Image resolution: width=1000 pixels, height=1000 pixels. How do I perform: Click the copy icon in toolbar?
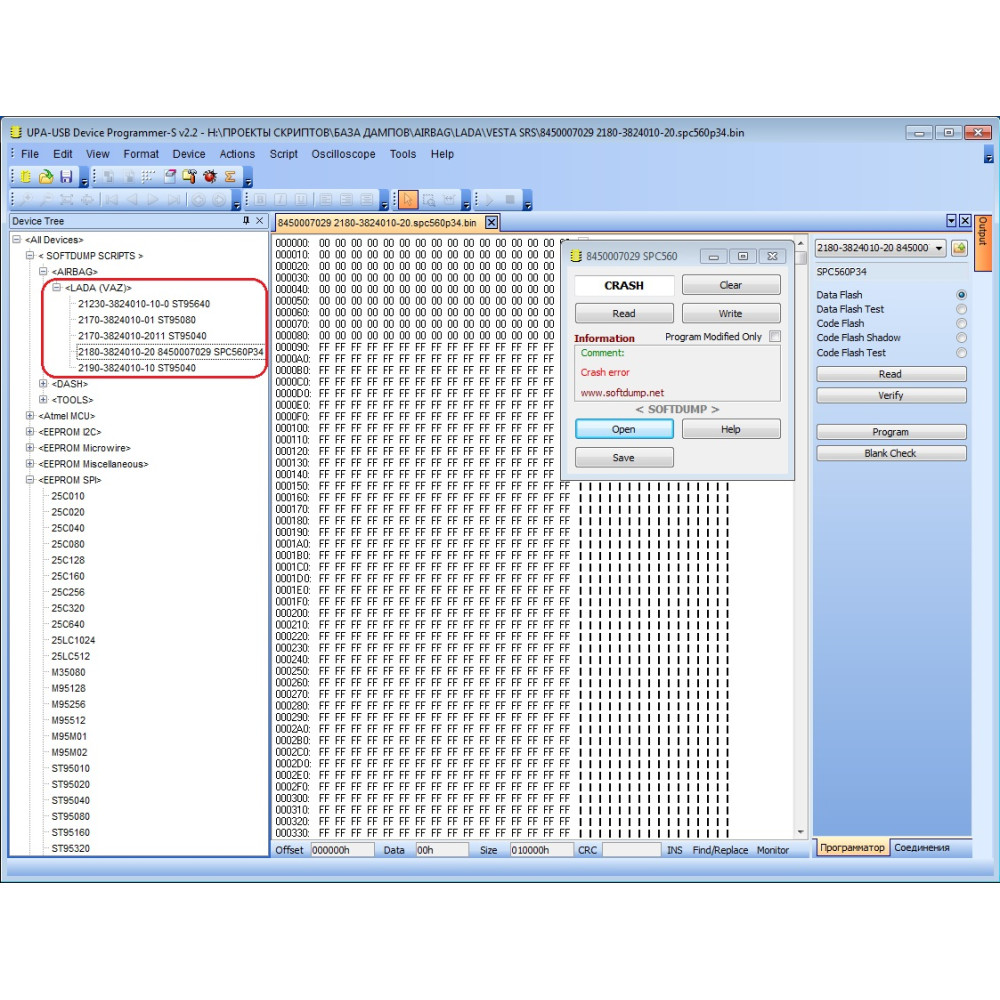click(108, 177)
